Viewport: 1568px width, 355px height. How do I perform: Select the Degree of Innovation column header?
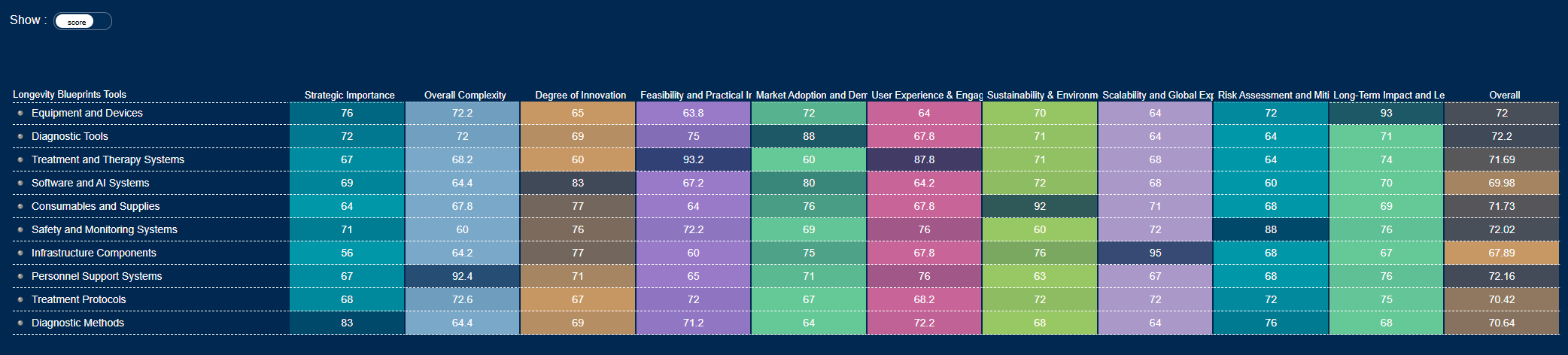(x=580, y=95)
